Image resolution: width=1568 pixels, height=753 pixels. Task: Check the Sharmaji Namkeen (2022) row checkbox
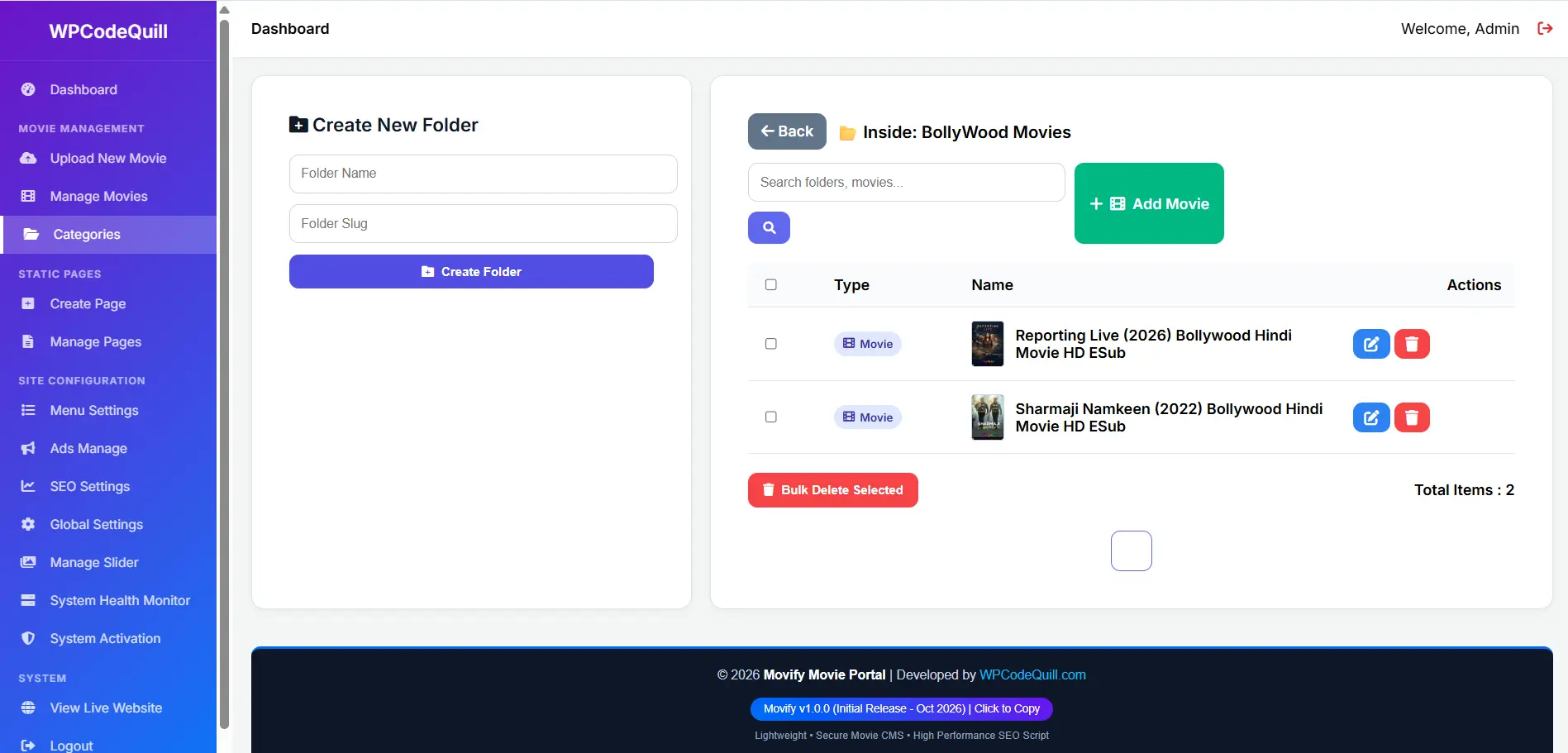pos(771,417)
